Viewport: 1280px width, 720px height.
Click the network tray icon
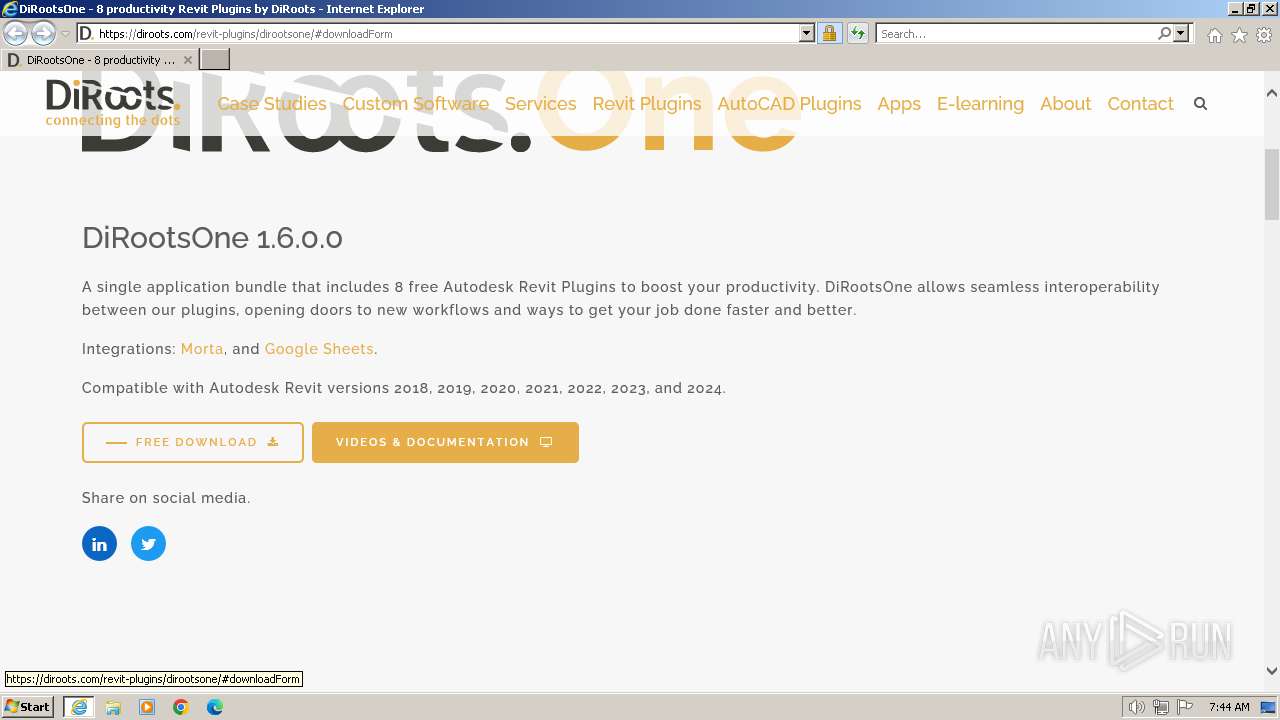1161,707
